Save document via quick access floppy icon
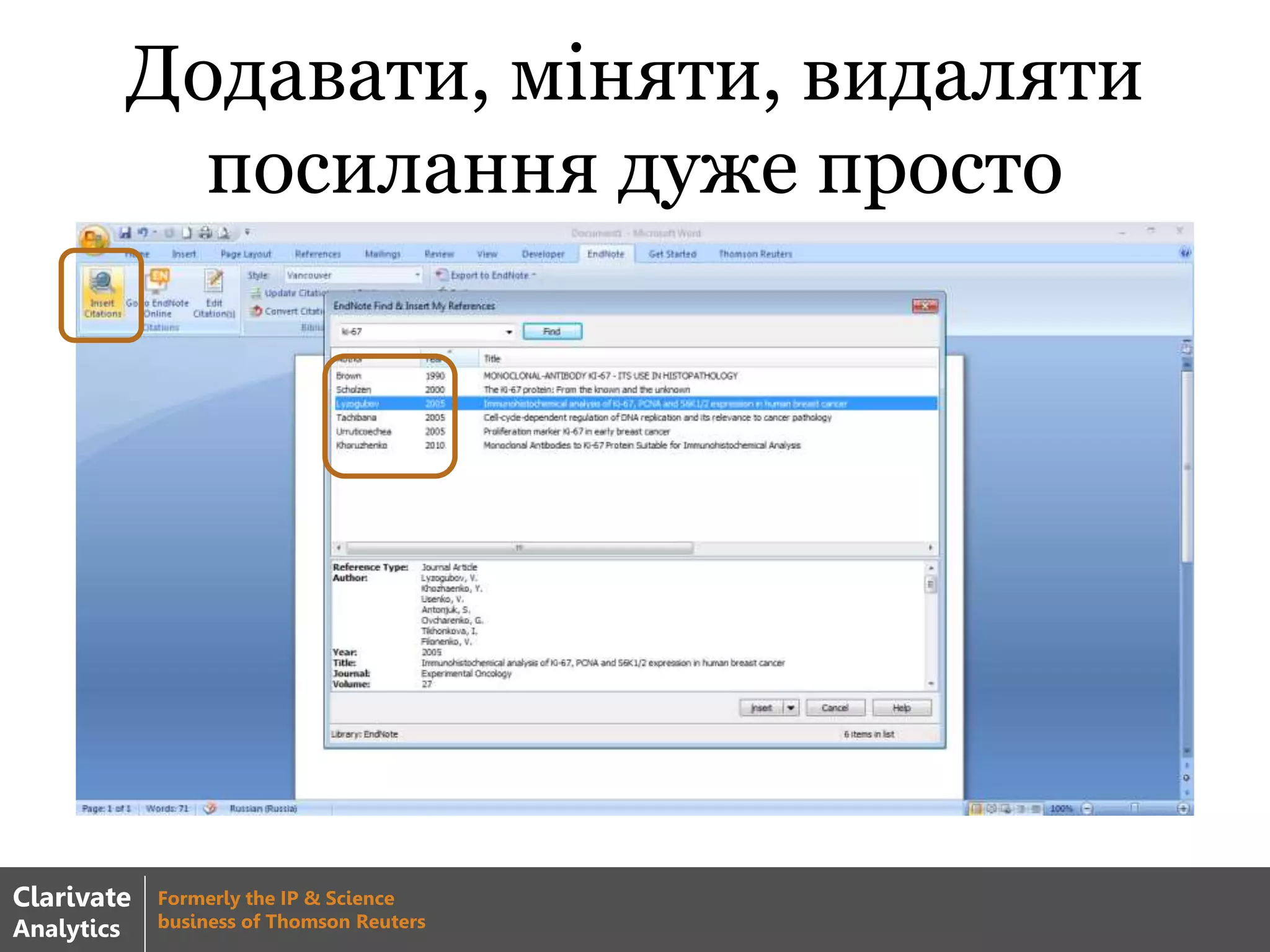1270x952 pixels. pos(125,232)
